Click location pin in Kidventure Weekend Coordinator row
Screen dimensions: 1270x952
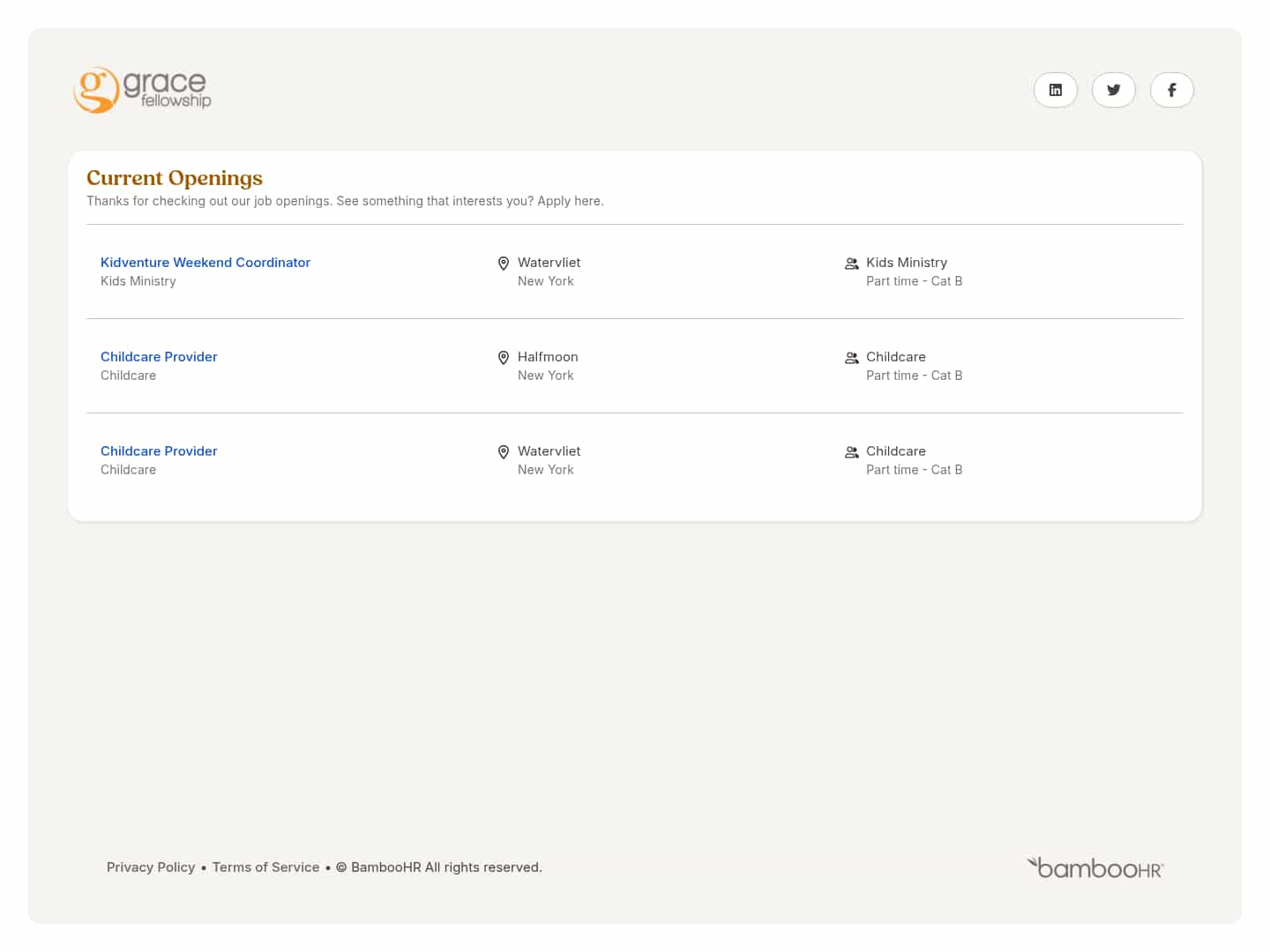pos(504,264)
